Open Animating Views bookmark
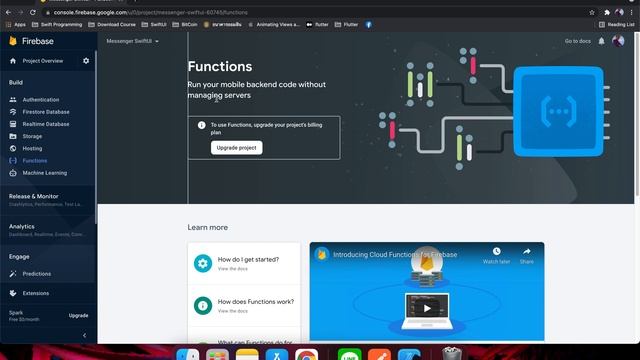Image resolution: width=640 pixels, height=360 pixels. click(274, 24)
